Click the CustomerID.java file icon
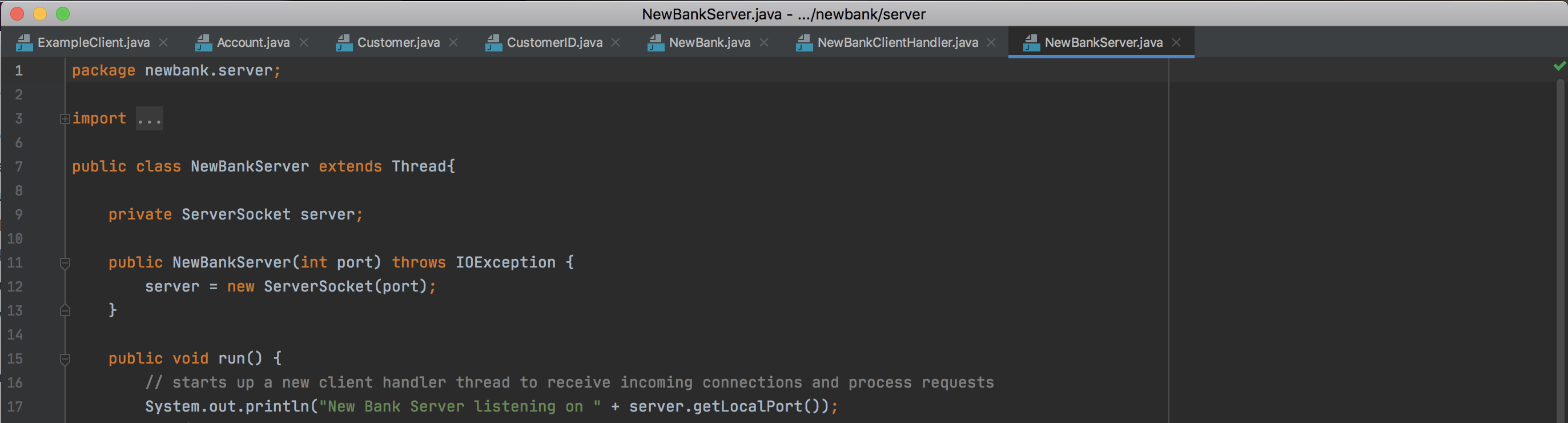This screenshot has width=1568, height=423. (494, 42)
